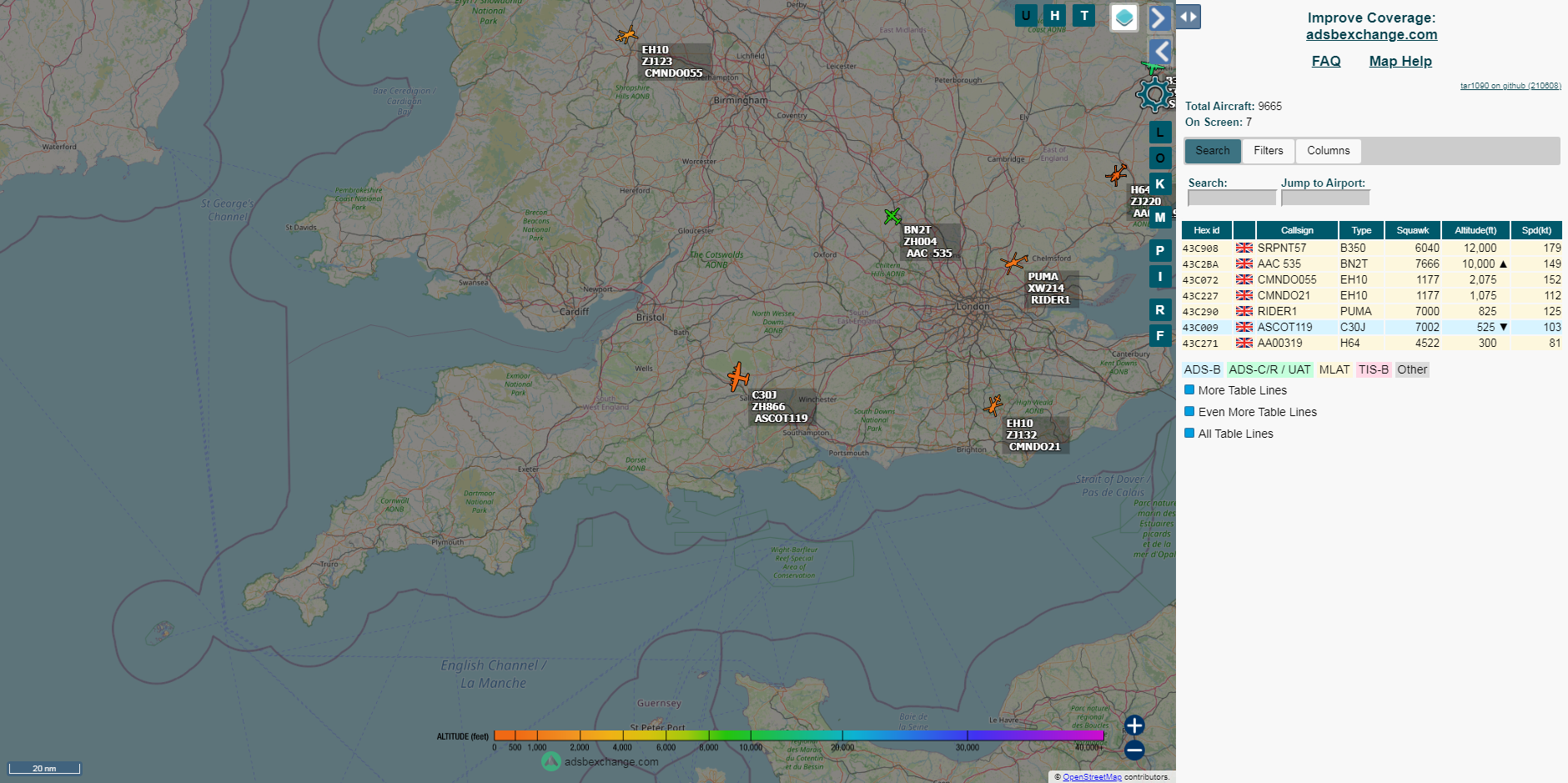Zoom in with the plus button
This screenshot has height=783, width=1568.
[x=1134, y=725]
